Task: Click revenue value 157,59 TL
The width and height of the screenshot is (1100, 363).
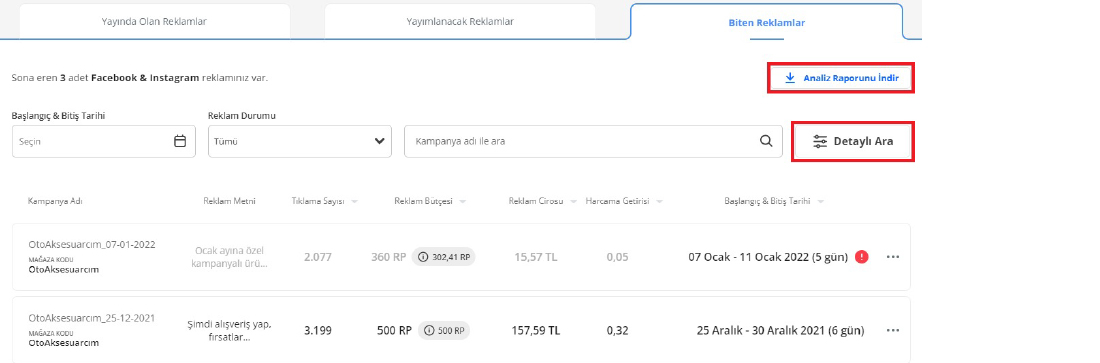Action: pyautogui.click(x=535, y=330)
